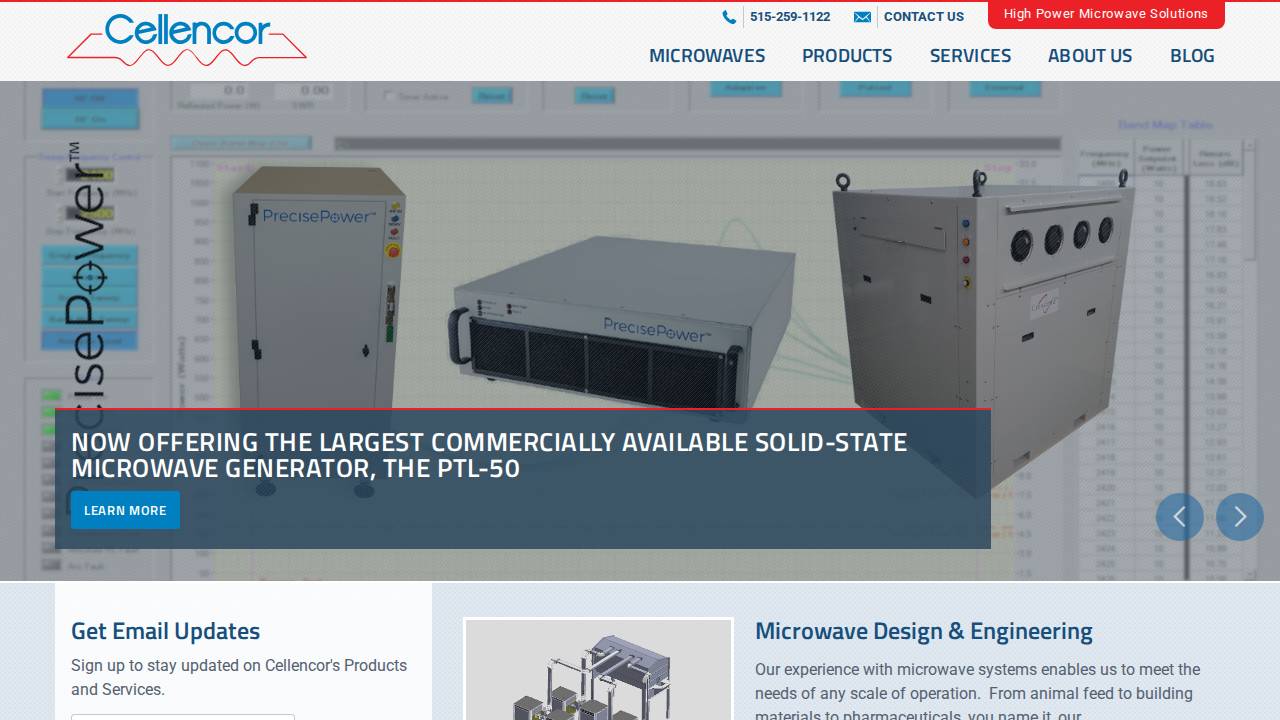Expand the ABOUT US dropdown menu
The image size is (1280, 720).
pos(1090,56)
